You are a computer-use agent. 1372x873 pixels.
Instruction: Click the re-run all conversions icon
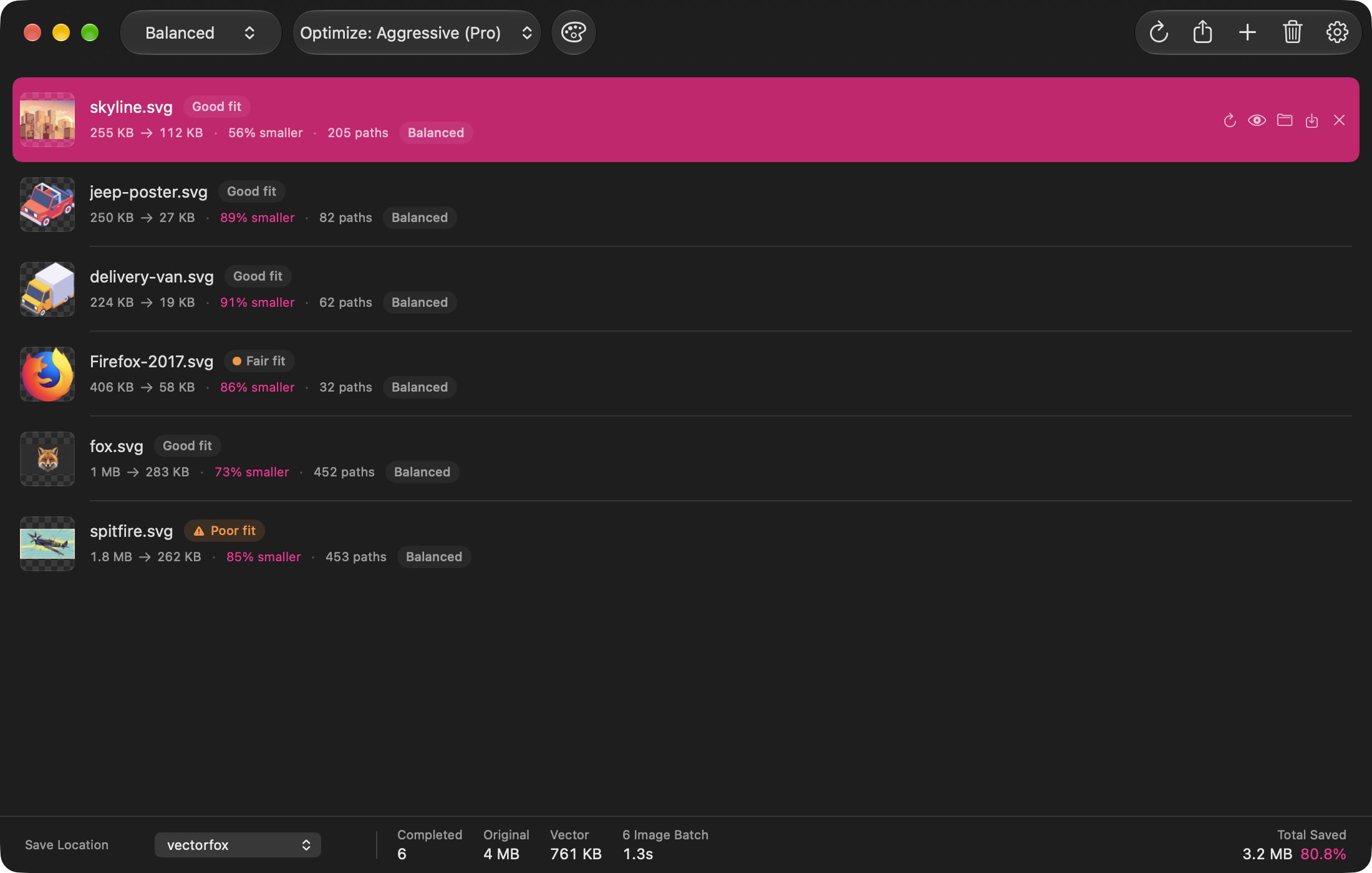tap(1159, 32)
